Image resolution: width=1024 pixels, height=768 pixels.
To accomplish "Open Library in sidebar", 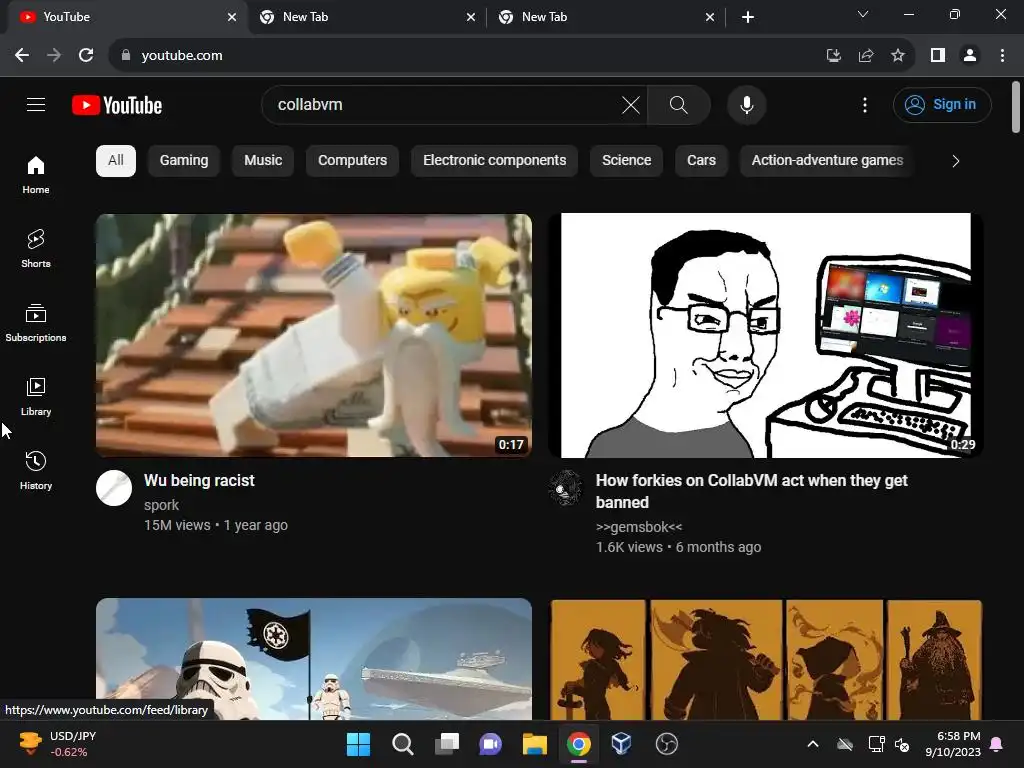I will (36, 396).
